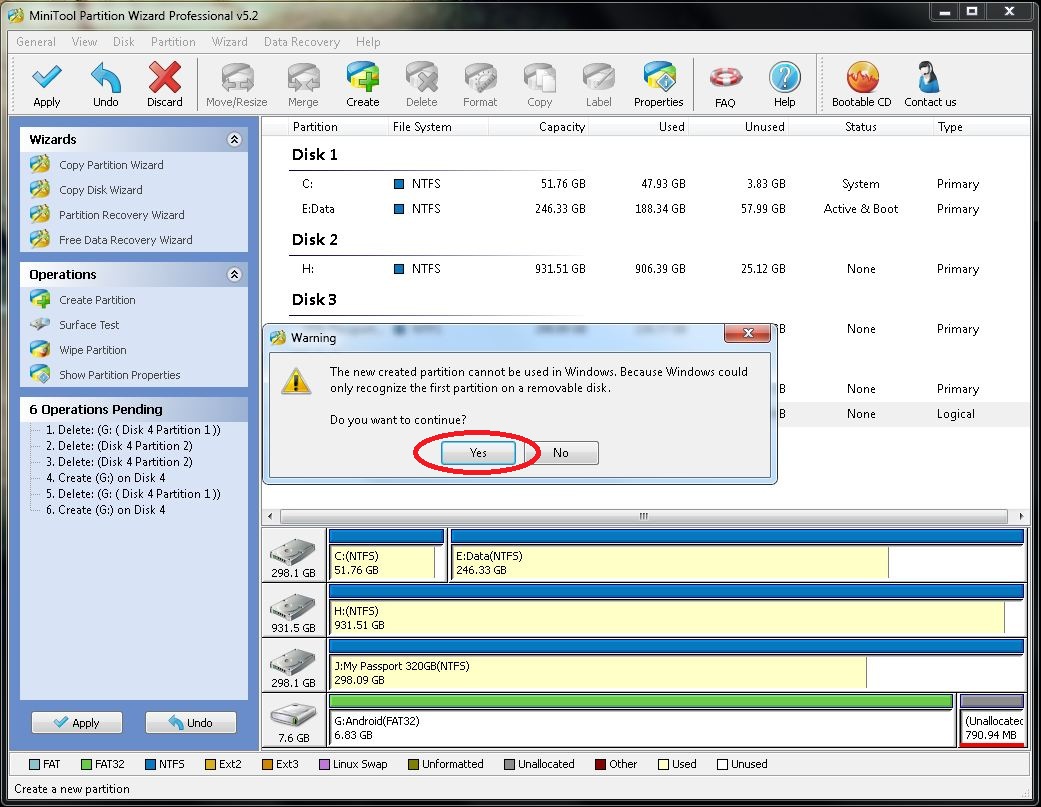
Task: Click the bottom-left Undo button
Action: tap(191, 723)
